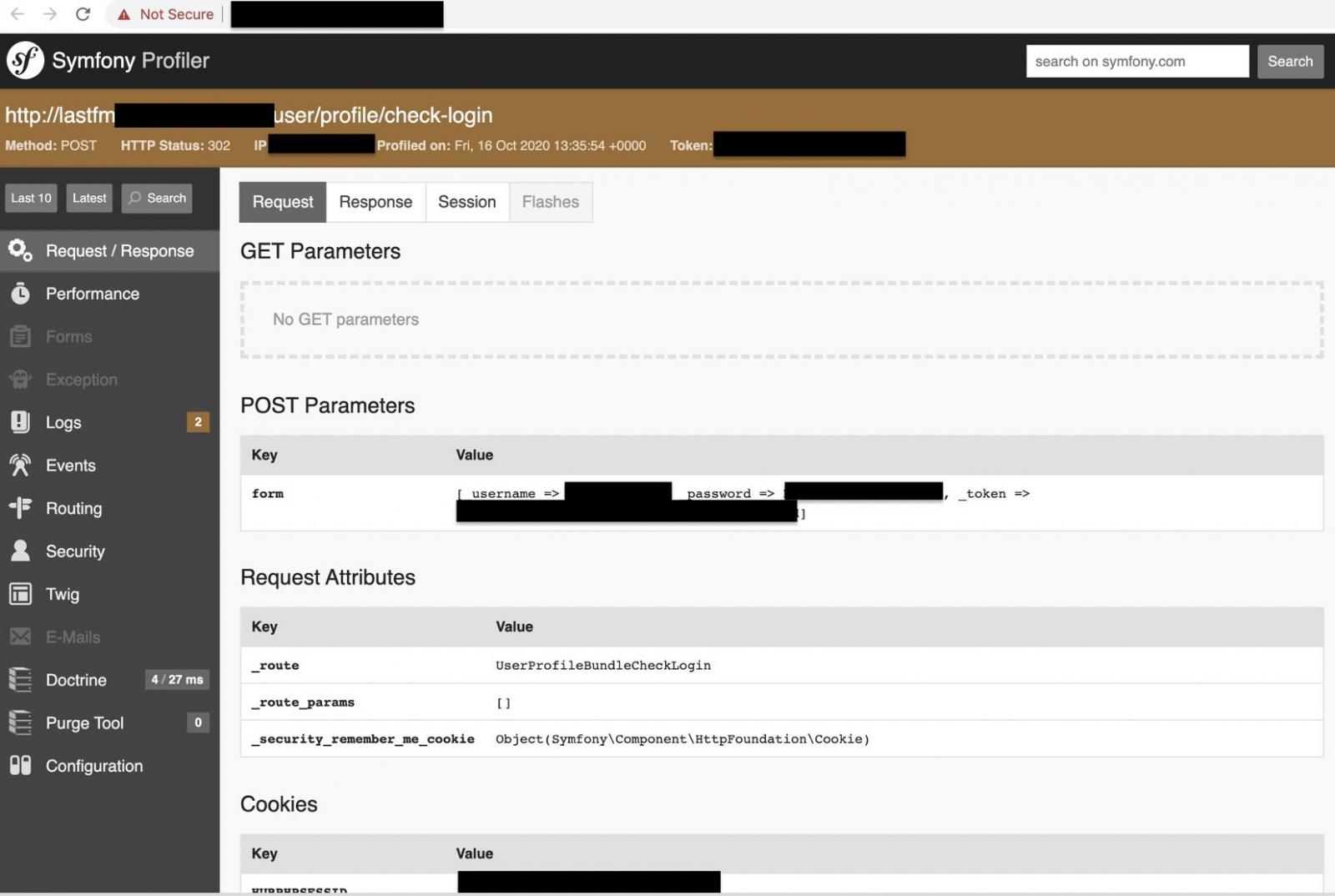The image size is (1335, 896).
Task: View the Routing panel
Action: [73, 508]
